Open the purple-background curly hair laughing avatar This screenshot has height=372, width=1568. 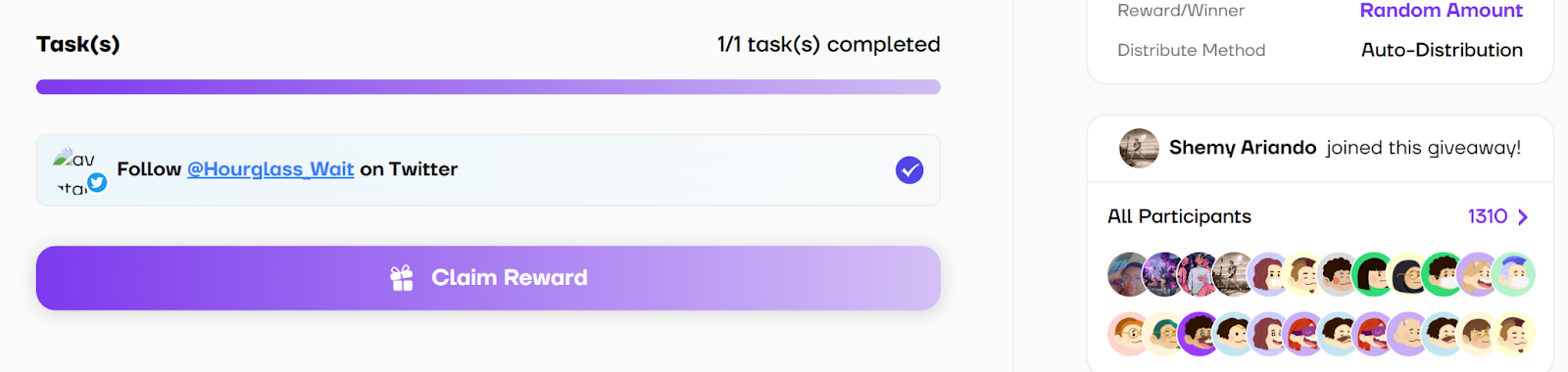(x=1200, y=334)
